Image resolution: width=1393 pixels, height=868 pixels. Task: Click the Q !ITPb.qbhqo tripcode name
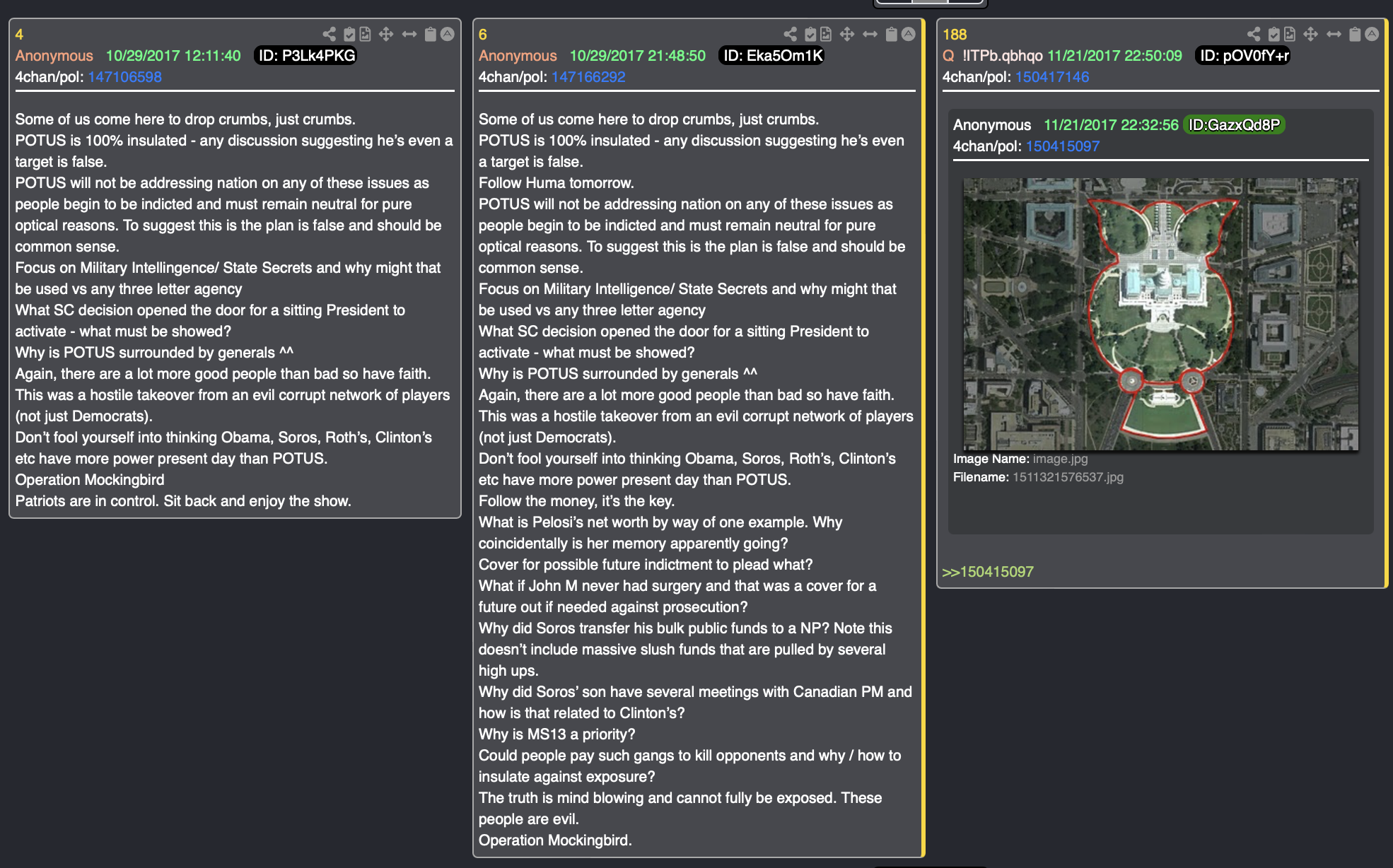pos(993,56)
